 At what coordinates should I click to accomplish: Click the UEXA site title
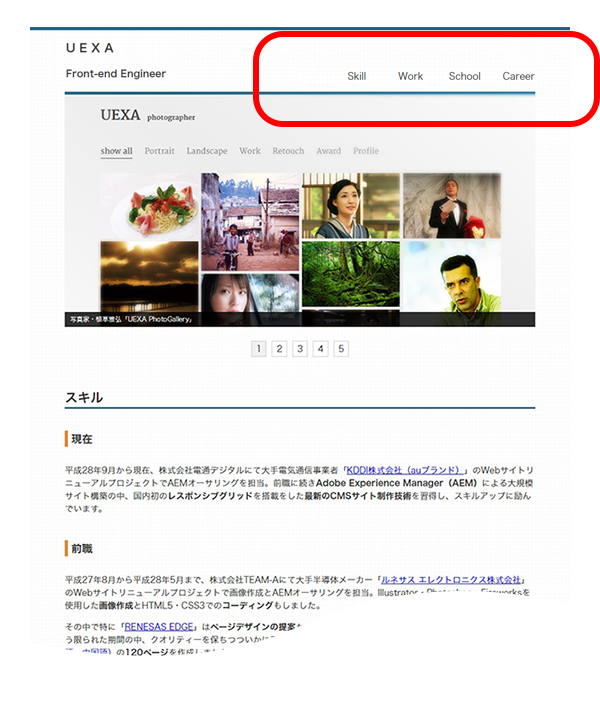coord(90,48)
